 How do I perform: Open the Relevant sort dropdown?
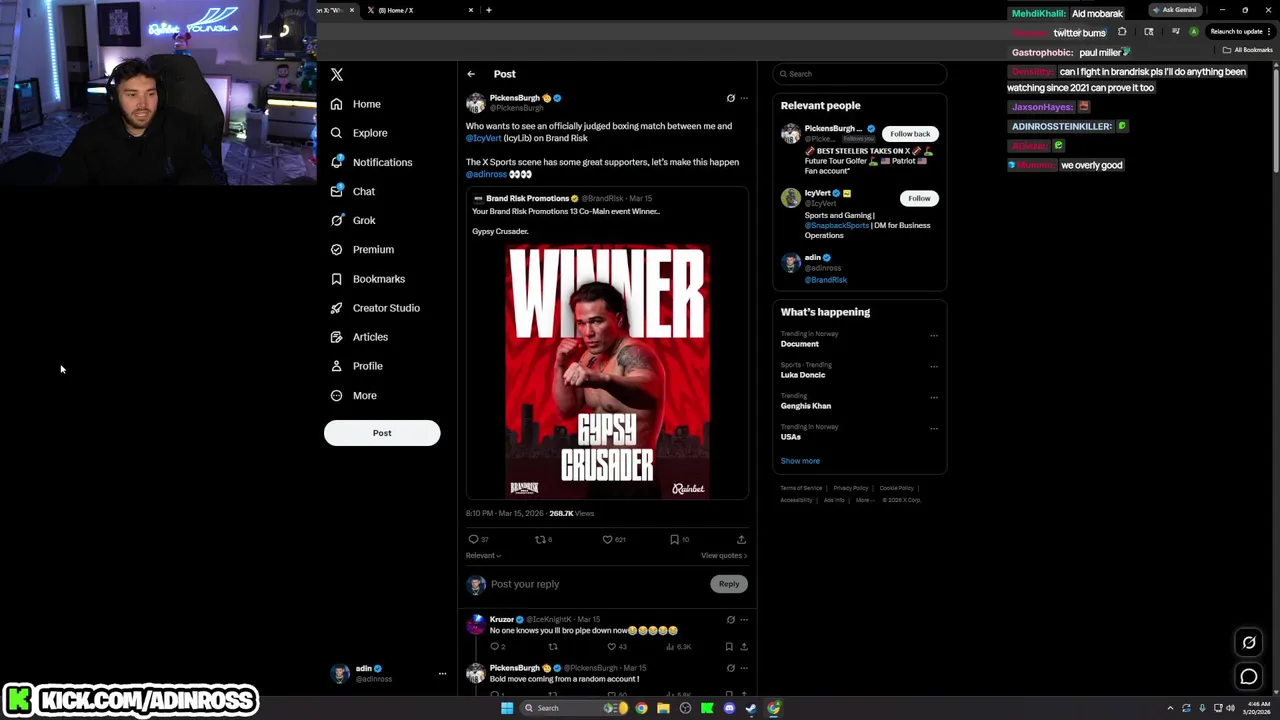coord(483,556)
